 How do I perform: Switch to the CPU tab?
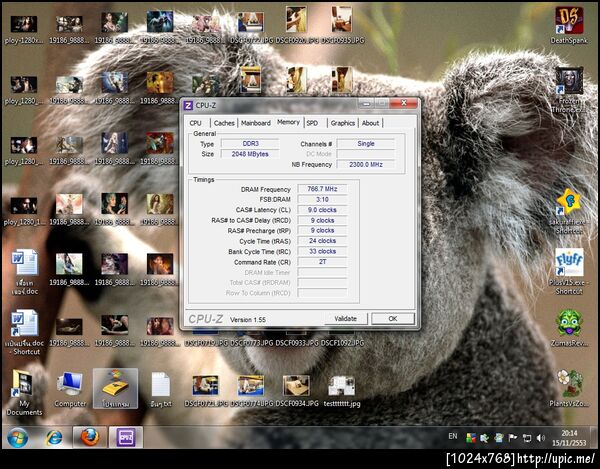195,123
